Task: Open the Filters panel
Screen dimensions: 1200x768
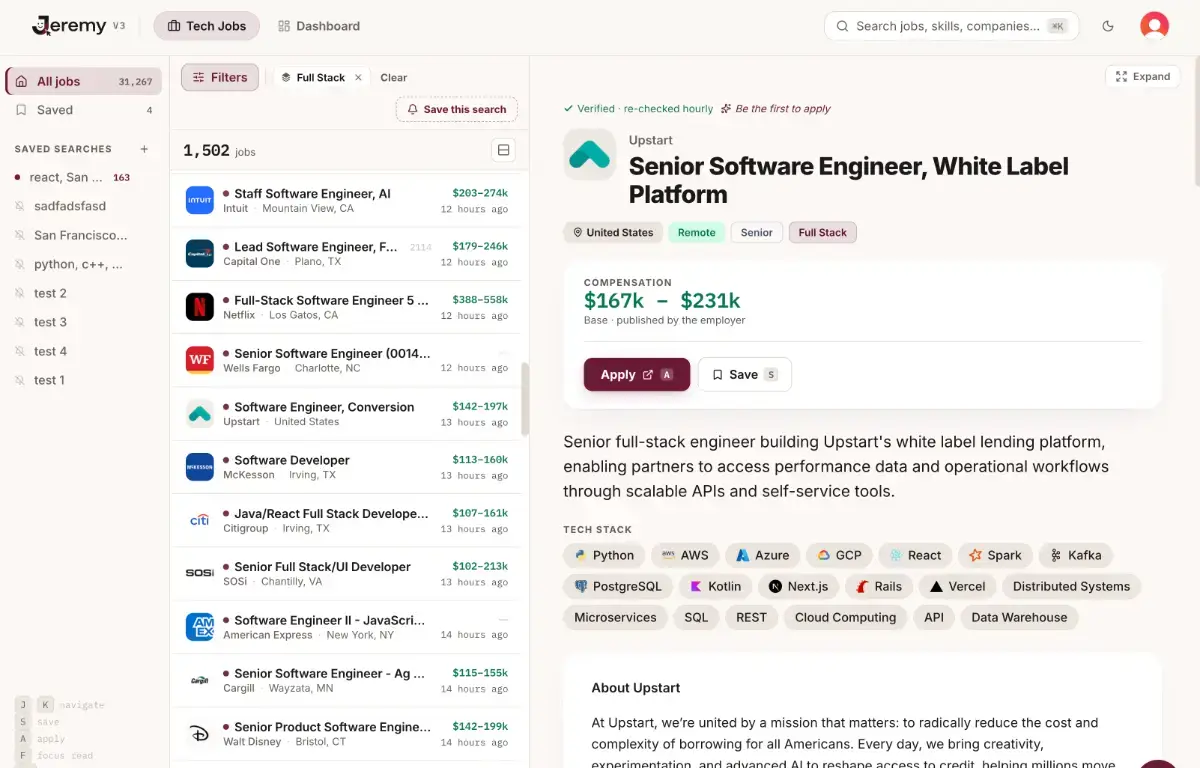Action: (x=220, y=77)
